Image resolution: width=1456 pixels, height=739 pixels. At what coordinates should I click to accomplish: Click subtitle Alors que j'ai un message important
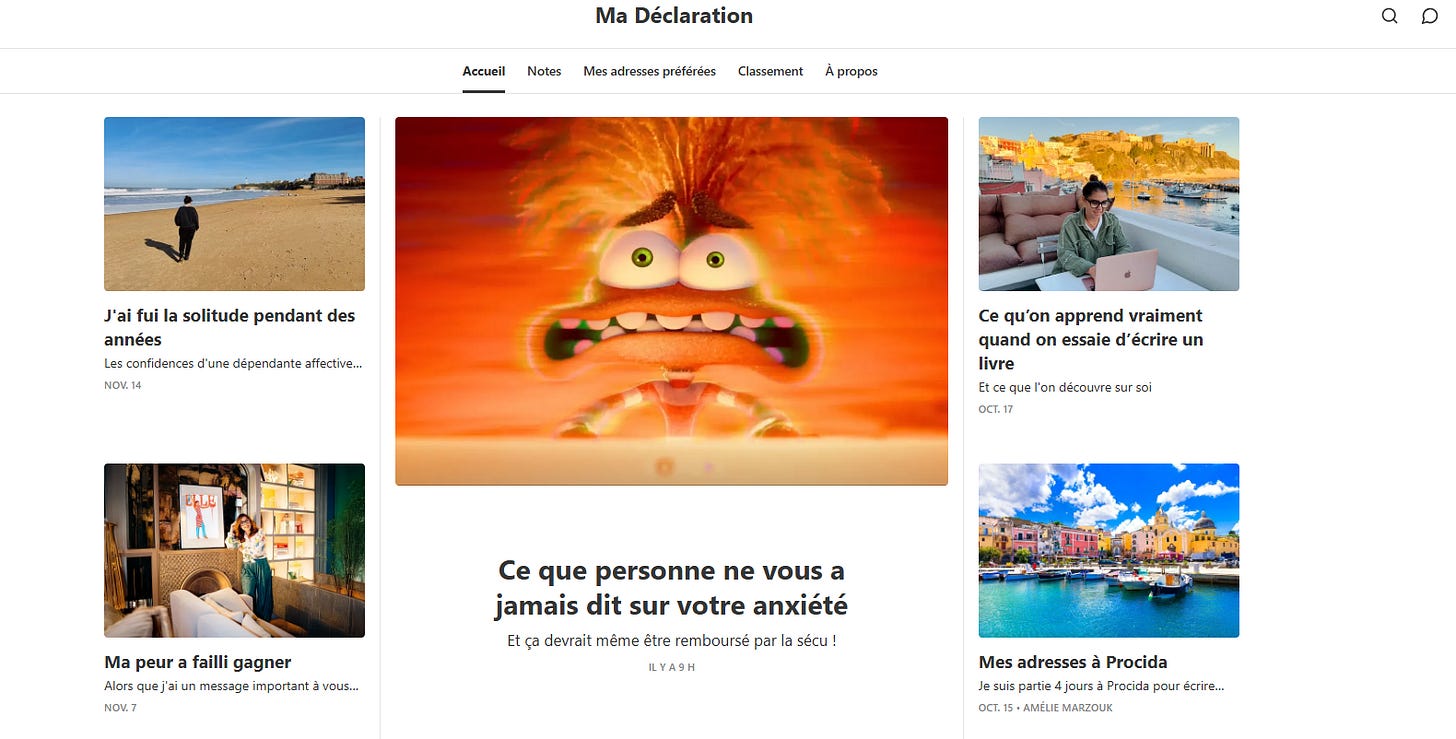point(231,686)
